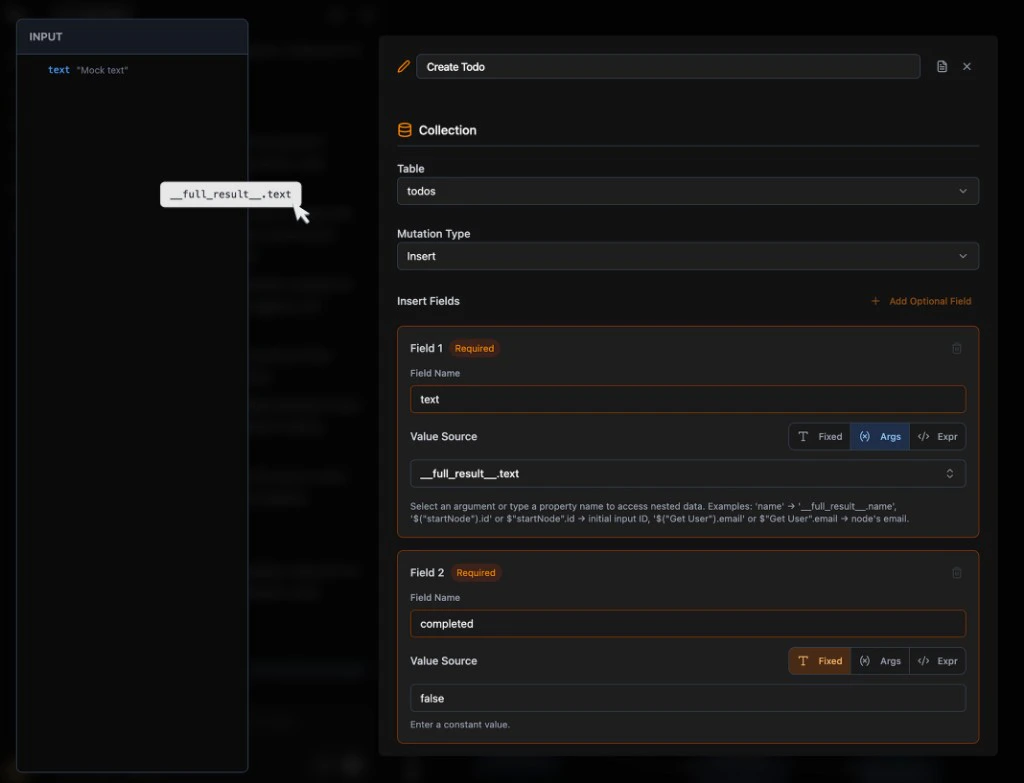
Task: Click the Required badge on Field 1
Action: point(474,349)
